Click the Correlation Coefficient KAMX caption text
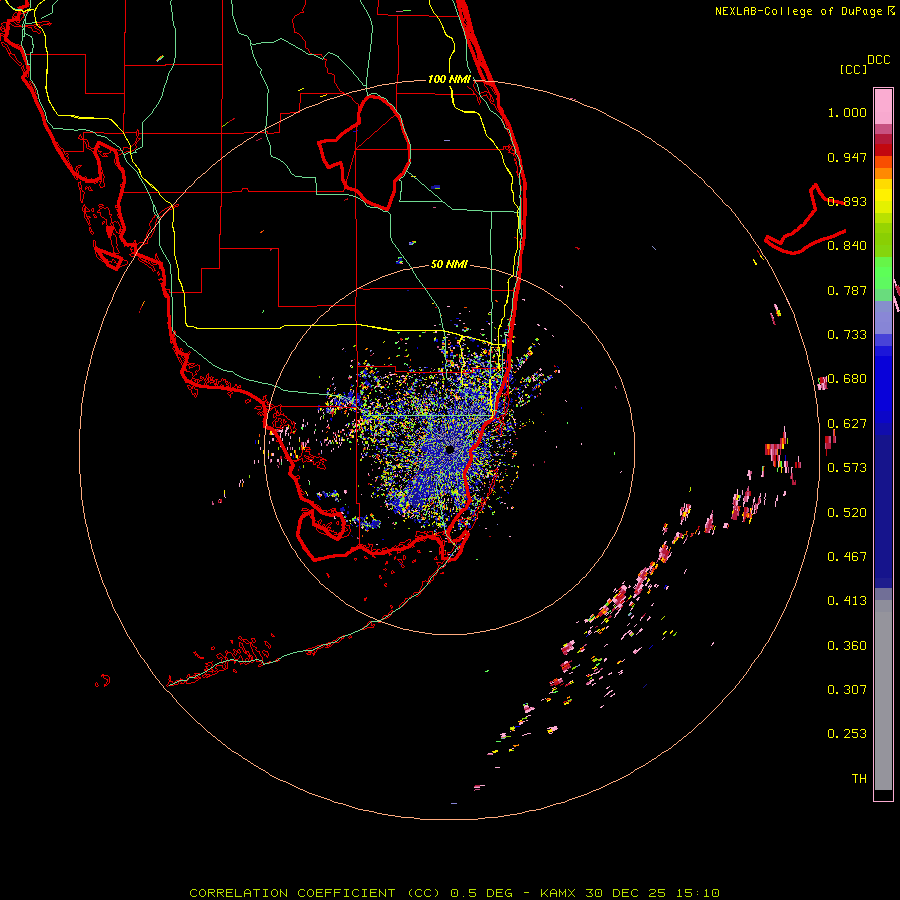The width and height of the screenshot is (900, 900). 454,893
